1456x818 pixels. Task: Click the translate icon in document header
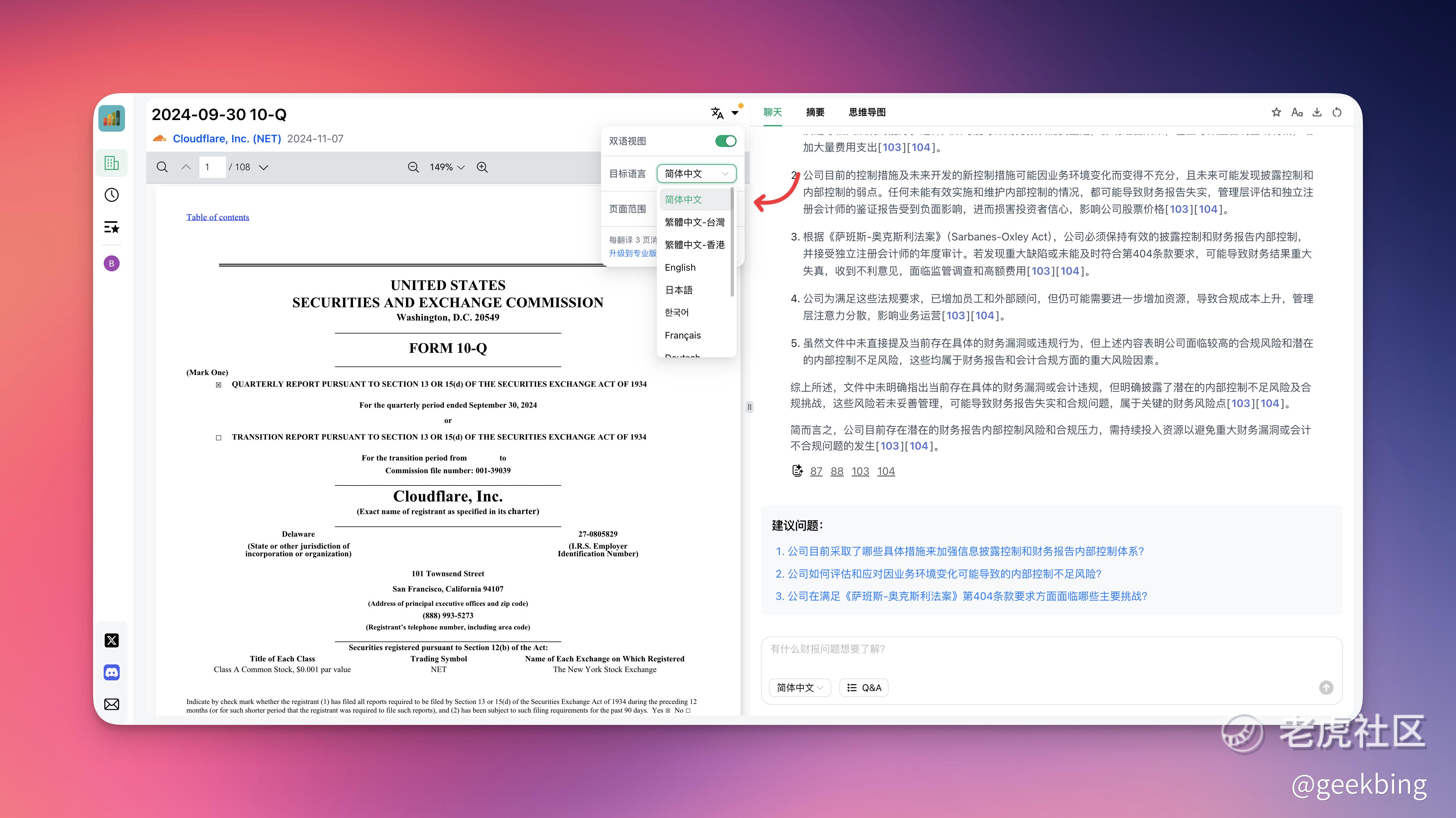point(717,113)
